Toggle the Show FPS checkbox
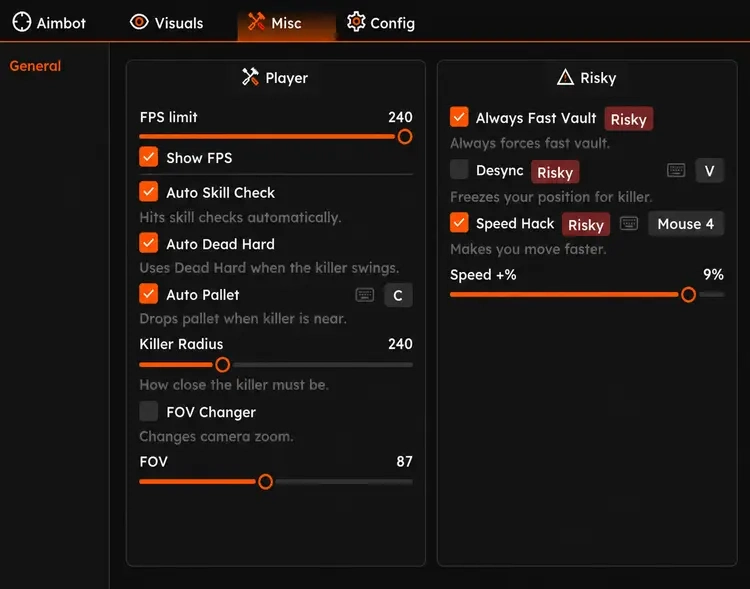Image resolution: width=750 pixels, height=589 pixels. pos(149,157)
